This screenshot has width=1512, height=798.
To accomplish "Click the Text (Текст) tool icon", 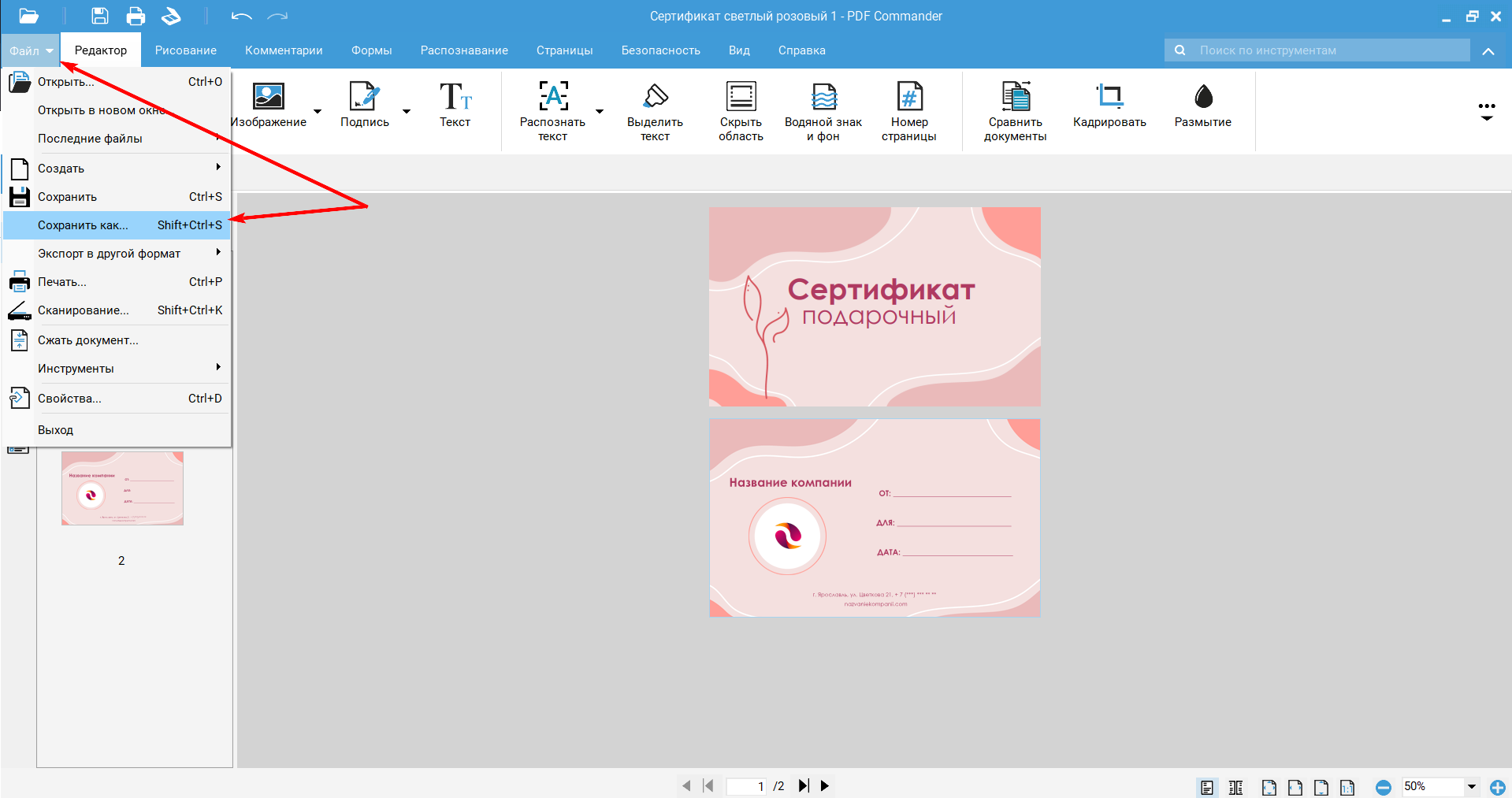I will pos(455,97).
